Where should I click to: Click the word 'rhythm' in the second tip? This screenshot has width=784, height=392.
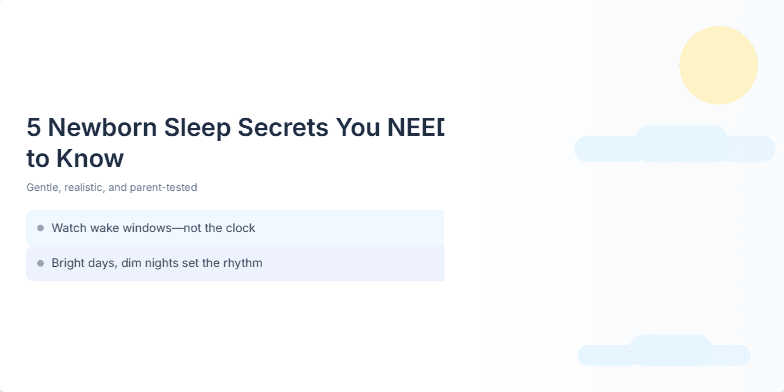click(242, 263)
